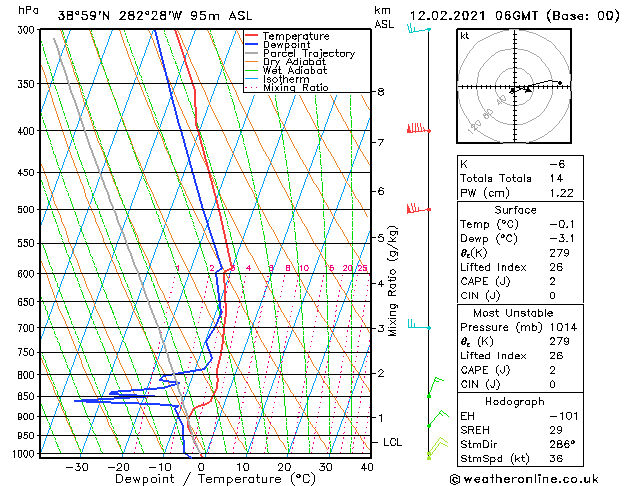Screen dimensions: 629x486
Task: Click the 40 temperature axis label
Action: [x=367, y=467]
